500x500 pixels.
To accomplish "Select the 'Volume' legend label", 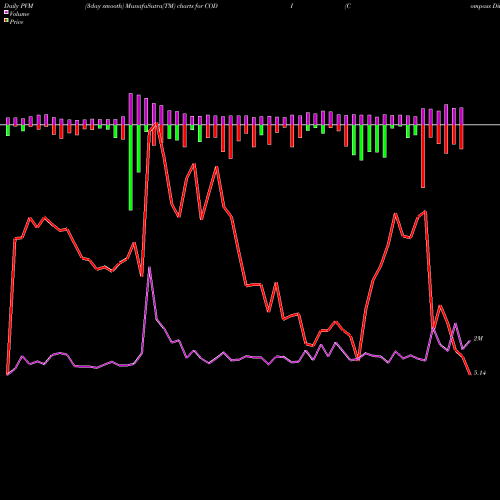I will coord(19,14).
